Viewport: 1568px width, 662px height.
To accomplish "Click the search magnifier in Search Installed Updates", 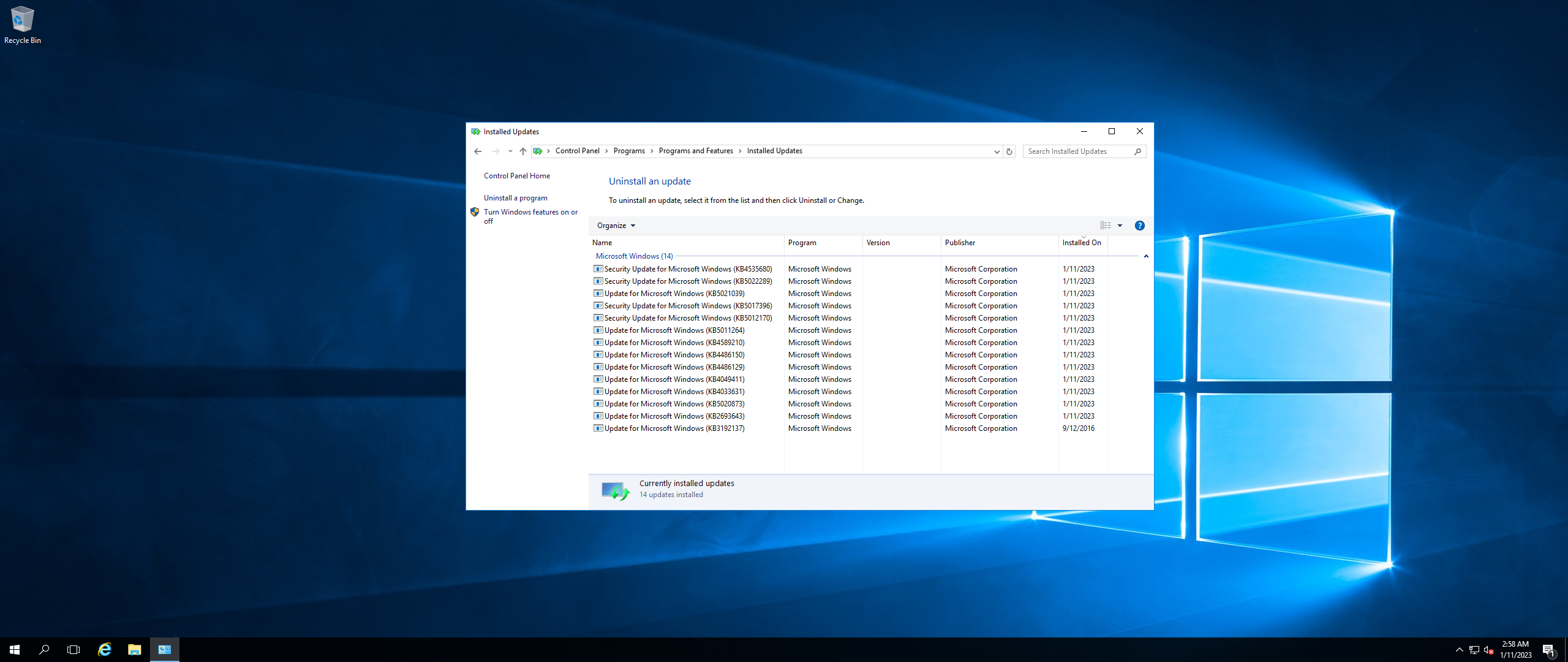I will coord(1137,151).
